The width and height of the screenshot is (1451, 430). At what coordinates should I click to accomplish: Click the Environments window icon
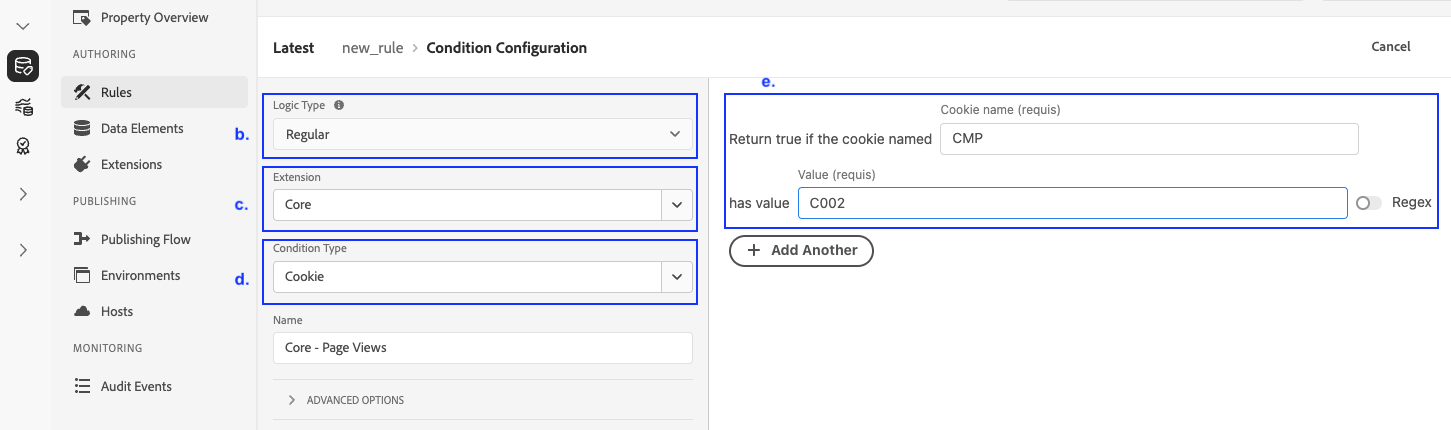(82, 275)
